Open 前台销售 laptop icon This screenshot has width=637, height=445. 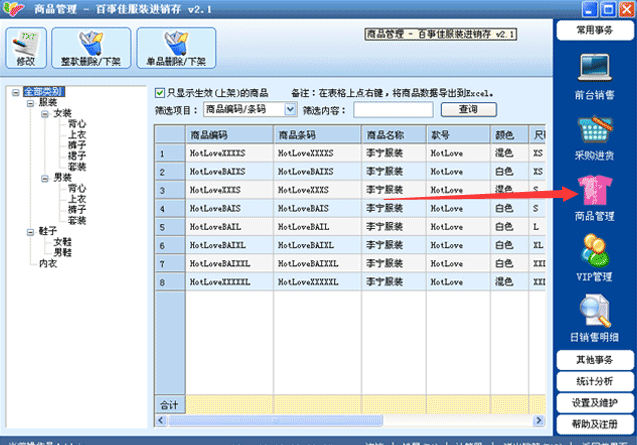594,67
